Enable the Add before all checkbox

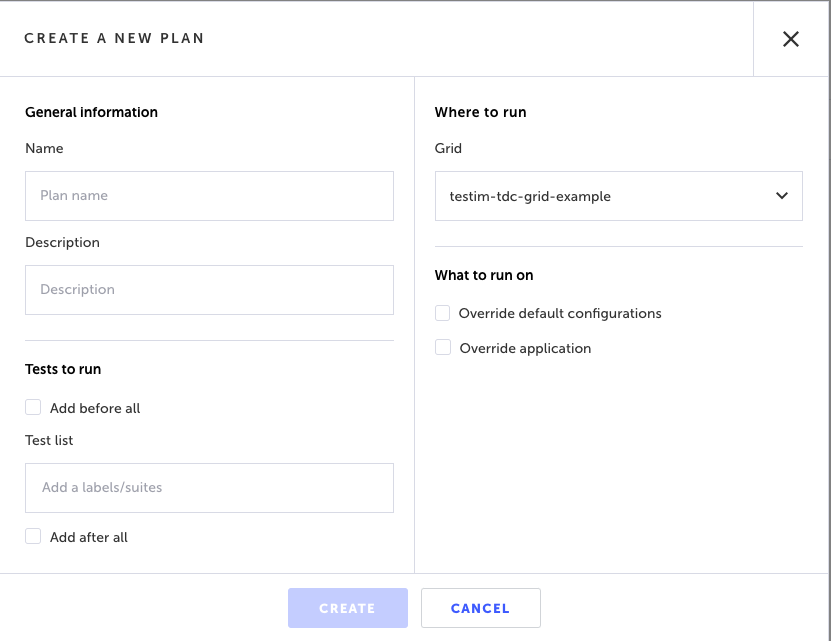tap(33, 408)
